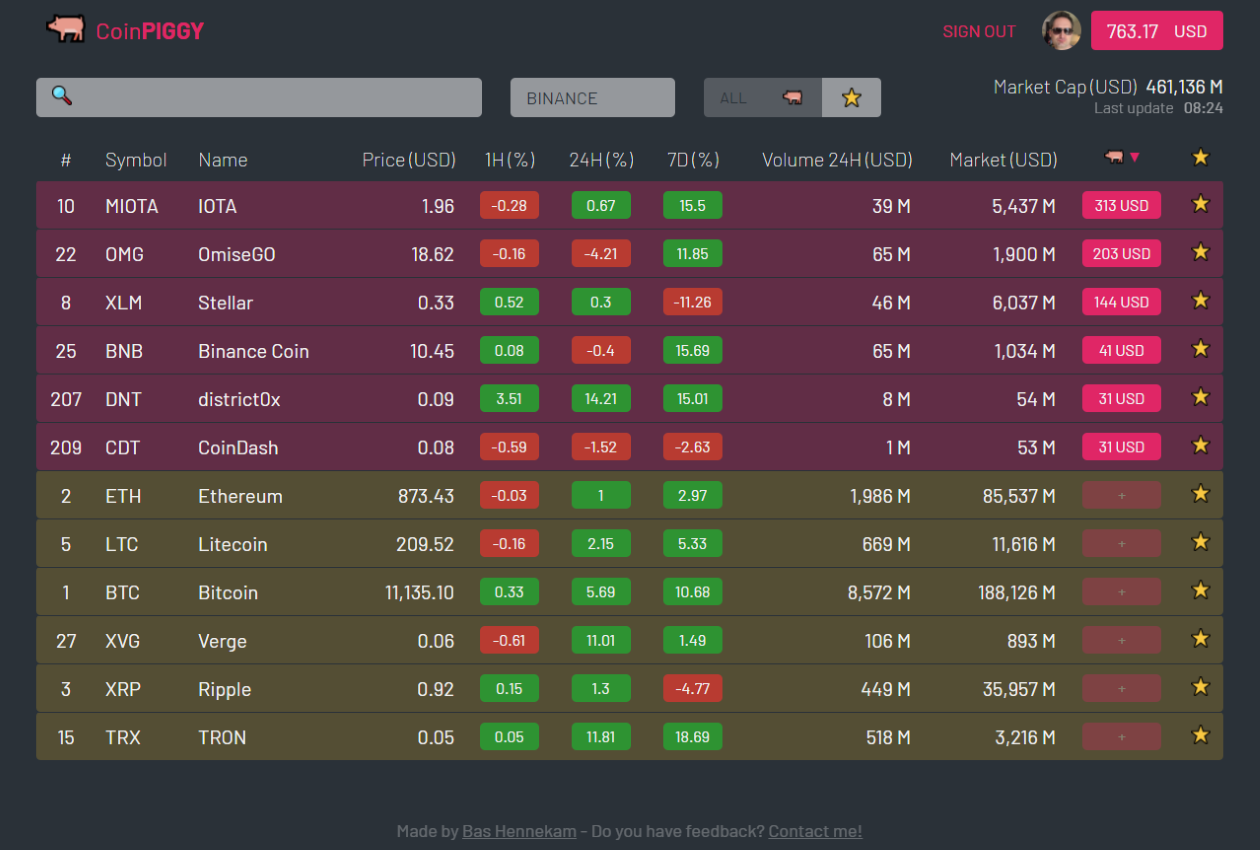This screenshot has width=1260, height=850.
Task: Toggle favorite star for IOTA row
Action: tap(1201, 204)
